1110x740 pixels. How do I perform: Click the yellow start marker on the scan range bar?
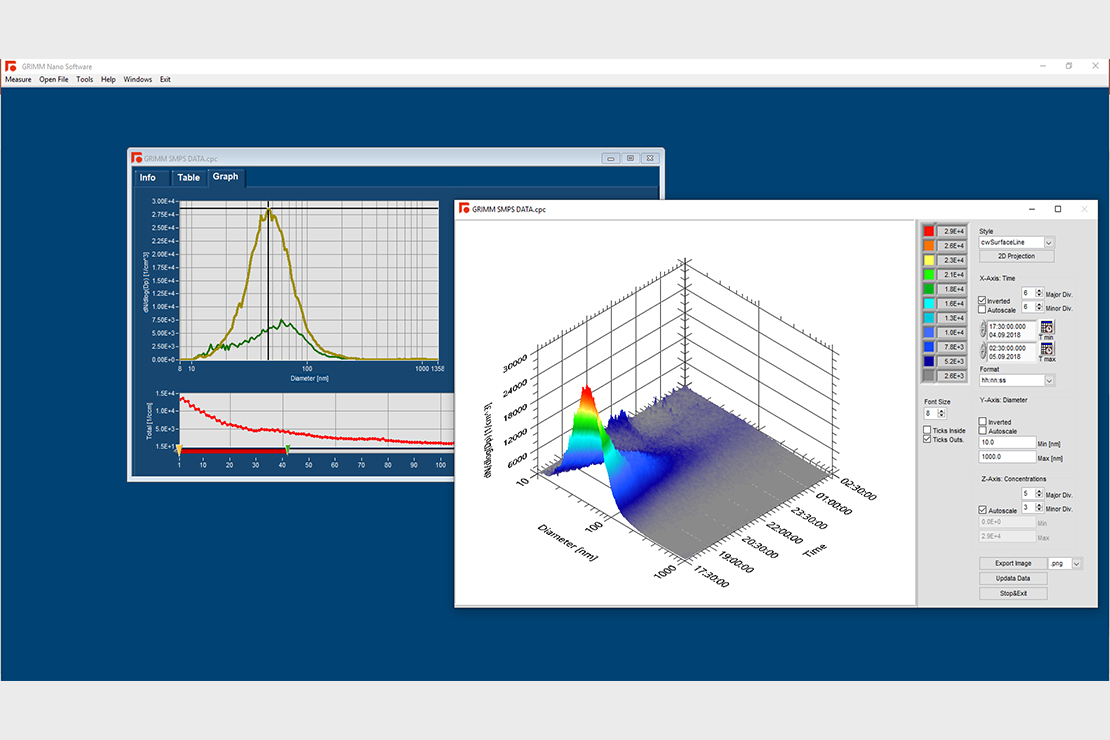[x=179, y=450]
